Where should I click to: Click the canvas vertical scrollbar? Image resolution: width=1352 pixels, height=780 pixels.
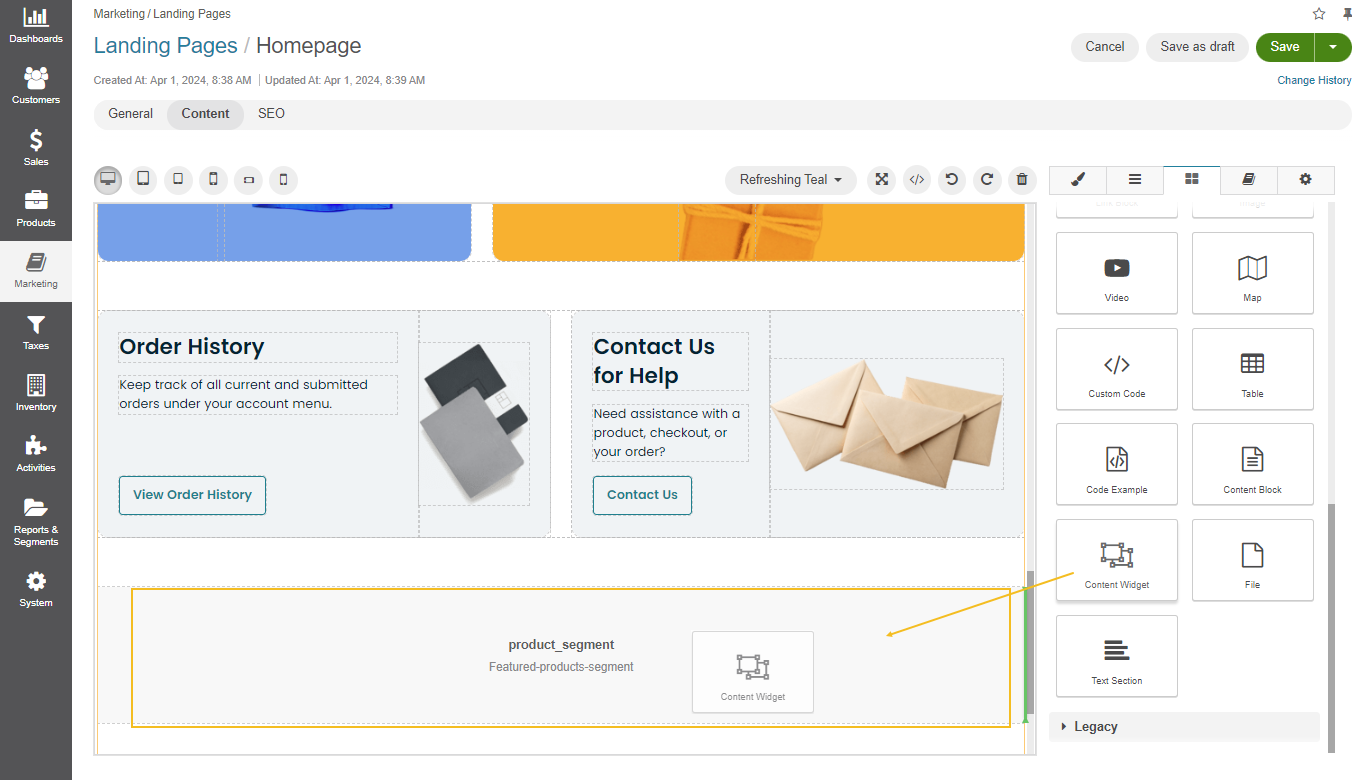click(1030, 640)
